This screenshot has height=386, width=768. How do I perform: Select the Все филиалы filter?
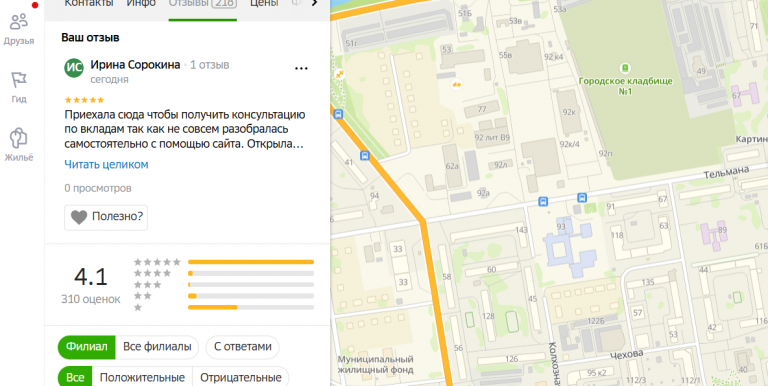point(157,347)
